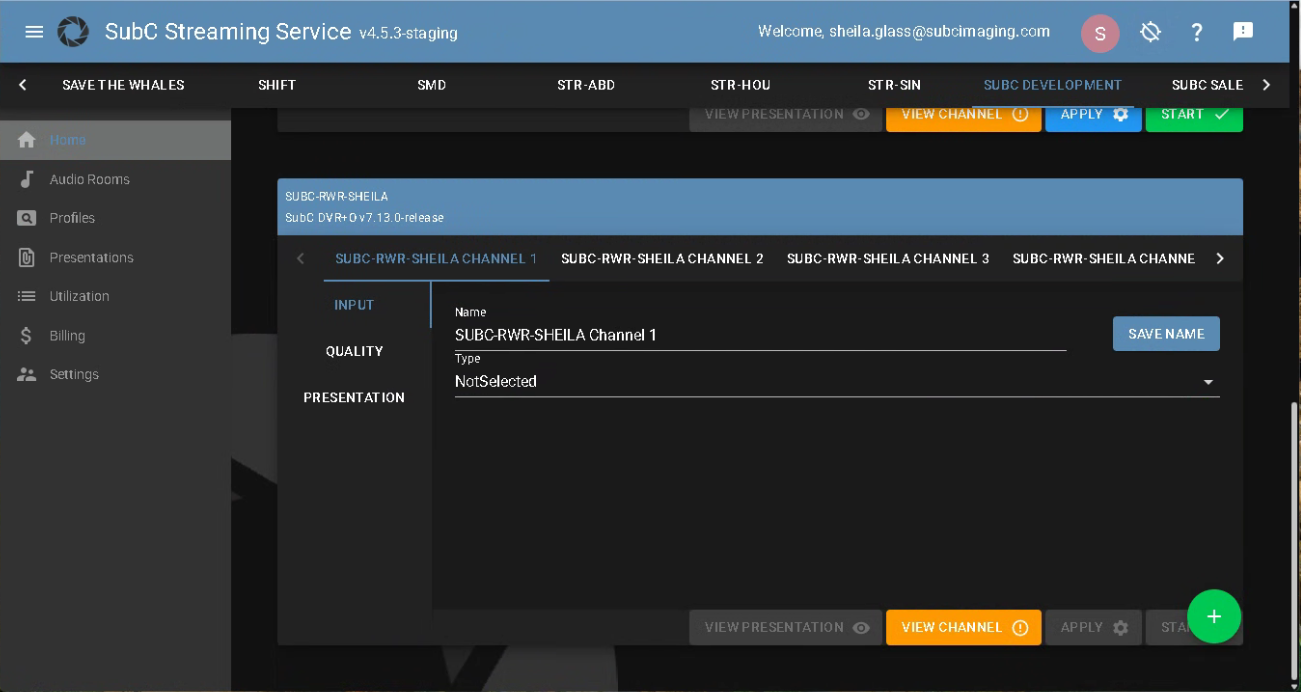Open Profiles from the sidebar
The image size is (1301, 692).
72,218
